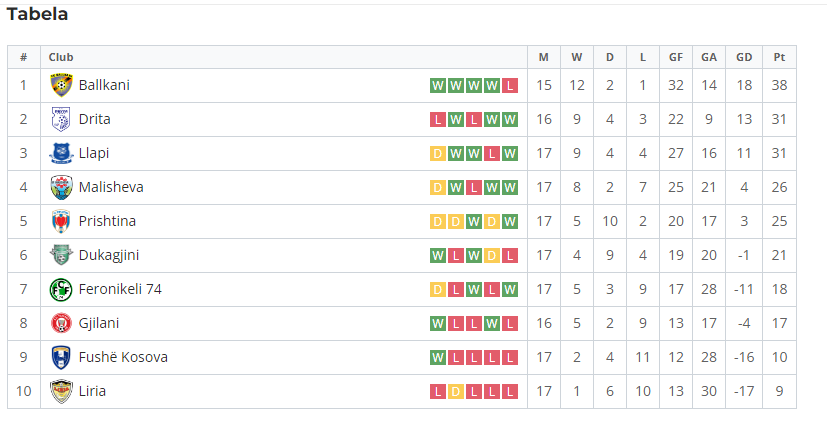Click the Dukagjini club logo

tap(61, 255)
